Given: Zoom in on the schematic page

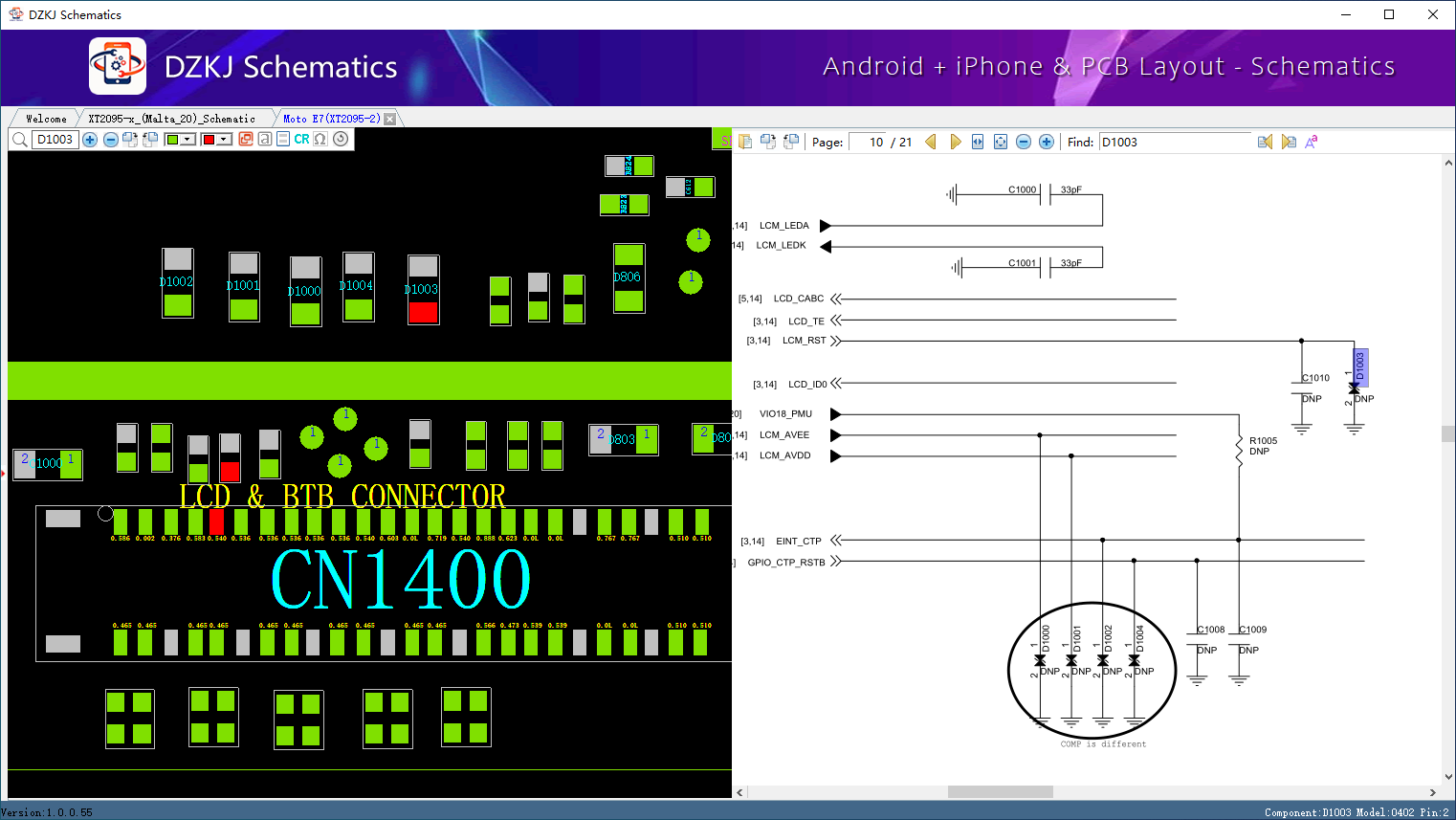Looking at the screenshot, I should (1047, 142).
